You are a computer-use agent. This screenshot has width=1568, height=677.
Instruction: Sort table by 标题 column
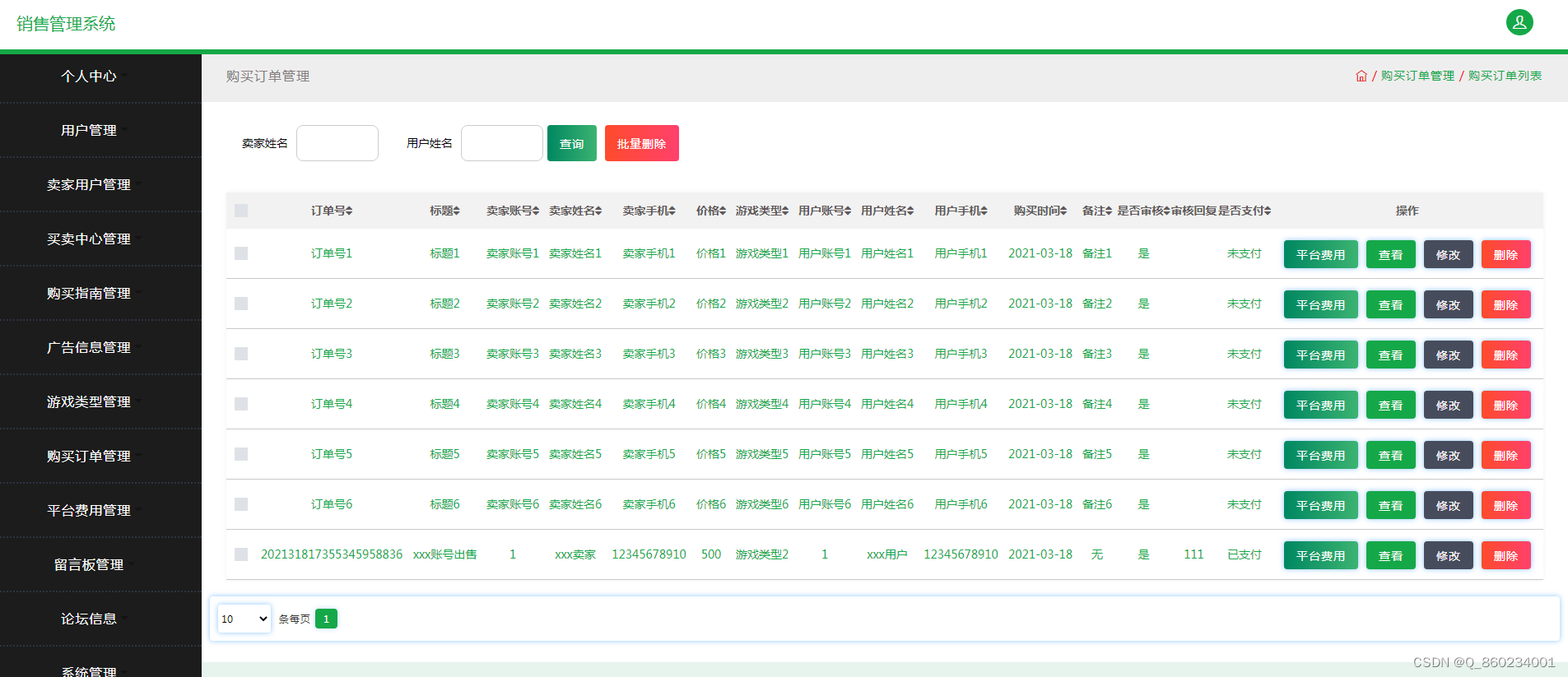(x=444, y=211)
